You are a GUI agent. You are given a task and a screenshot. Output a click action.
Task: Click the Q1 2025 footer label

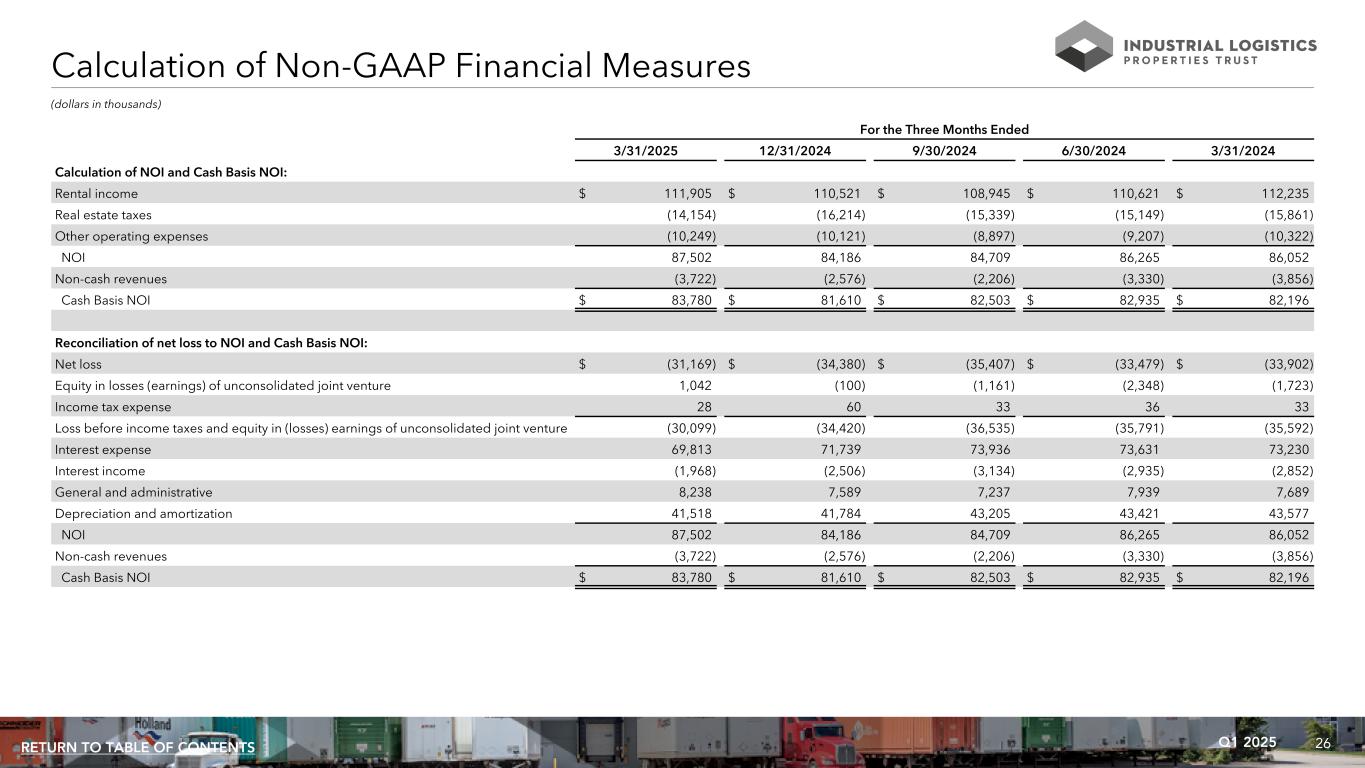pos(1247,742)
